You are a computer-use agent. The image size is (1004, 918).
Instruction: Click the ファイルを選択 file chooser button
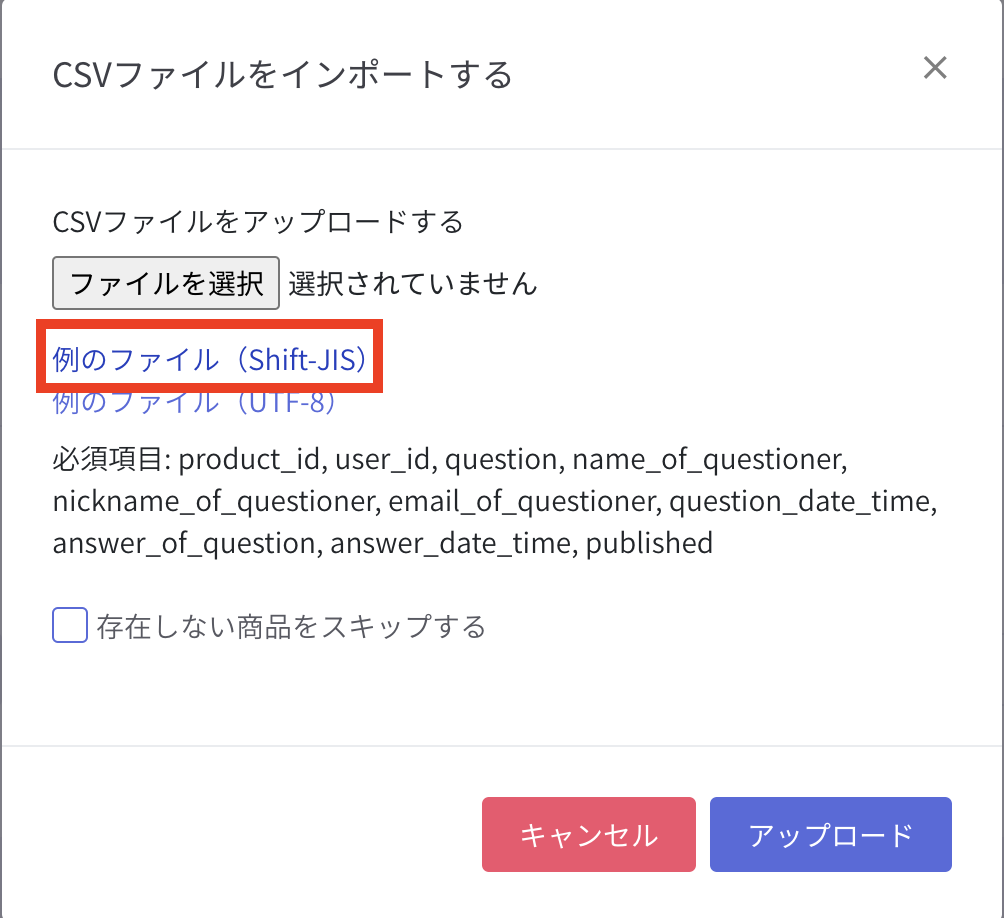(165, 284)
